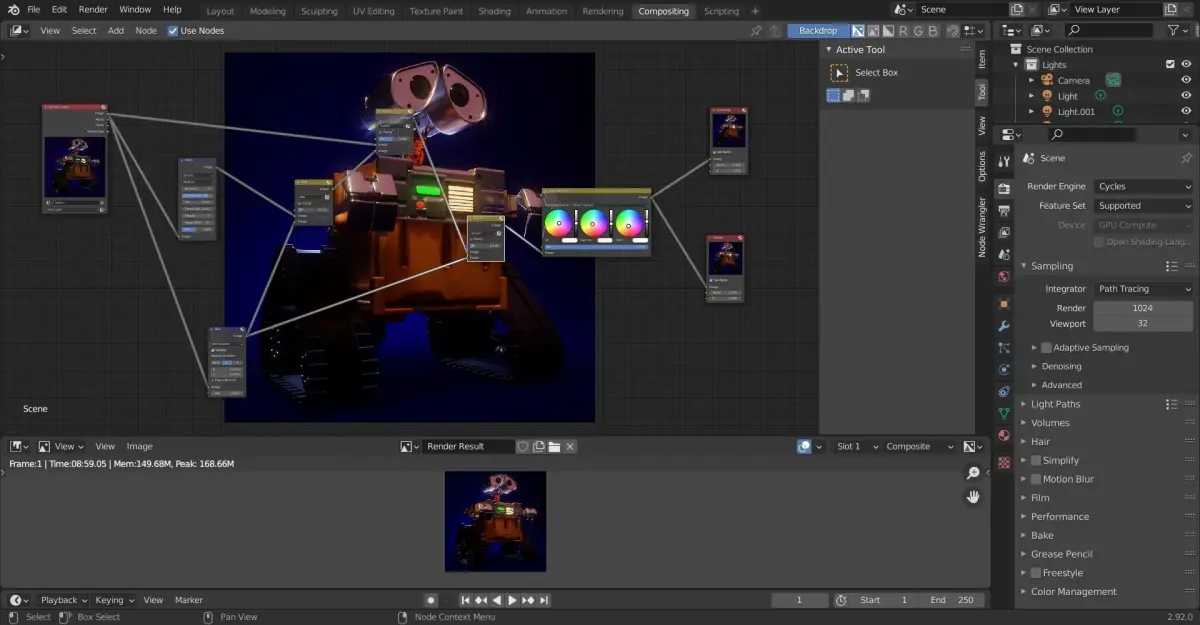Toggle visibility eye of Lights collection
1200x625 pixels.
(1186, 65)
